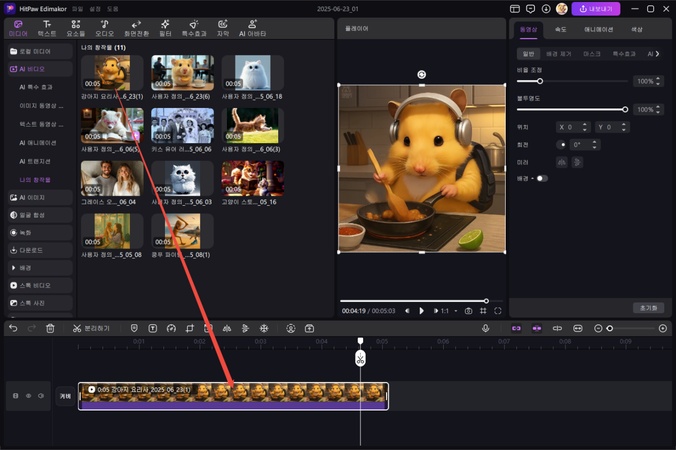
Task: Click the vertical mirror button in properties
Action: [x=577, y=162]
